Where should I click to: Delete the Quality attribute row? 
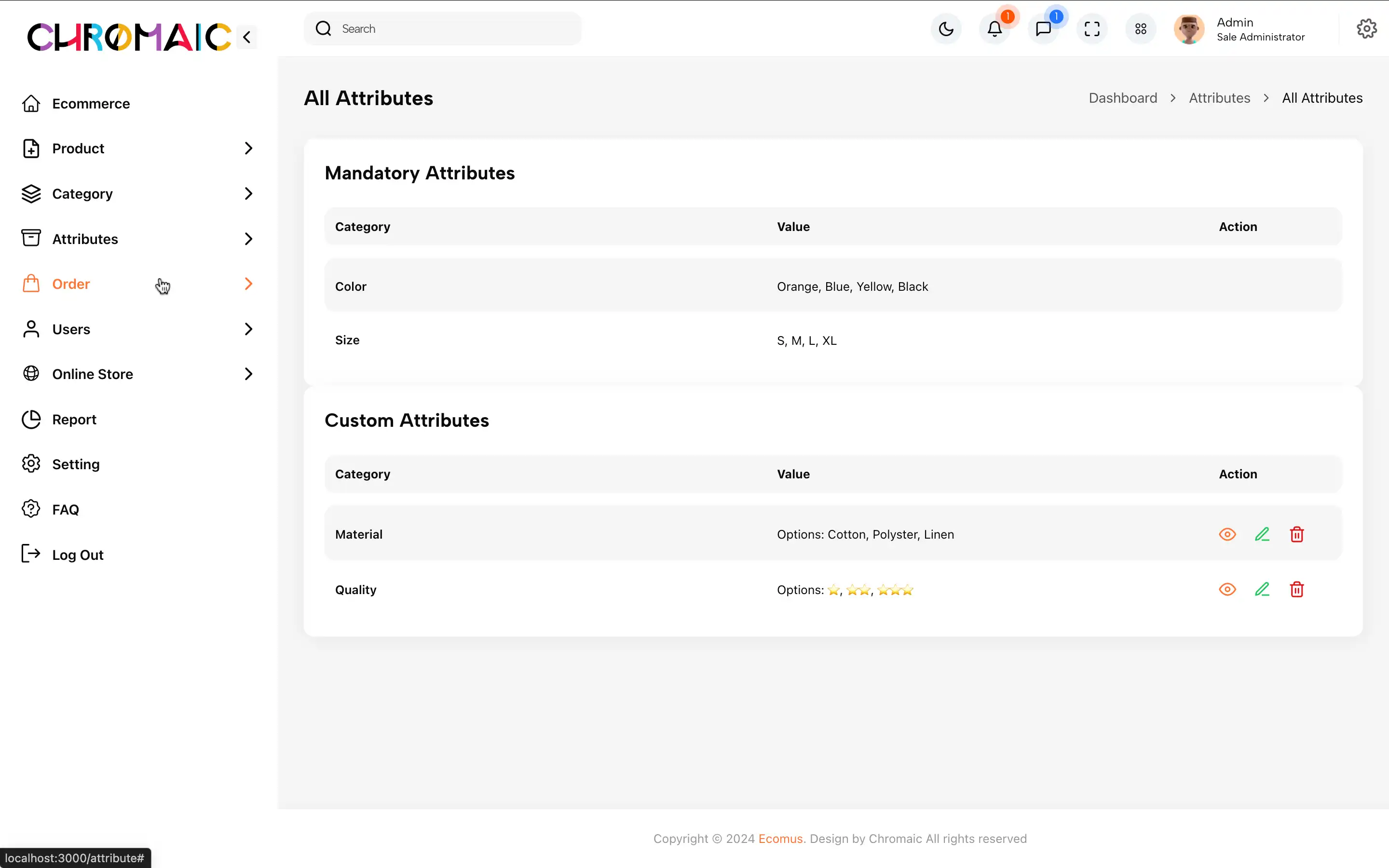point(1296,590)
